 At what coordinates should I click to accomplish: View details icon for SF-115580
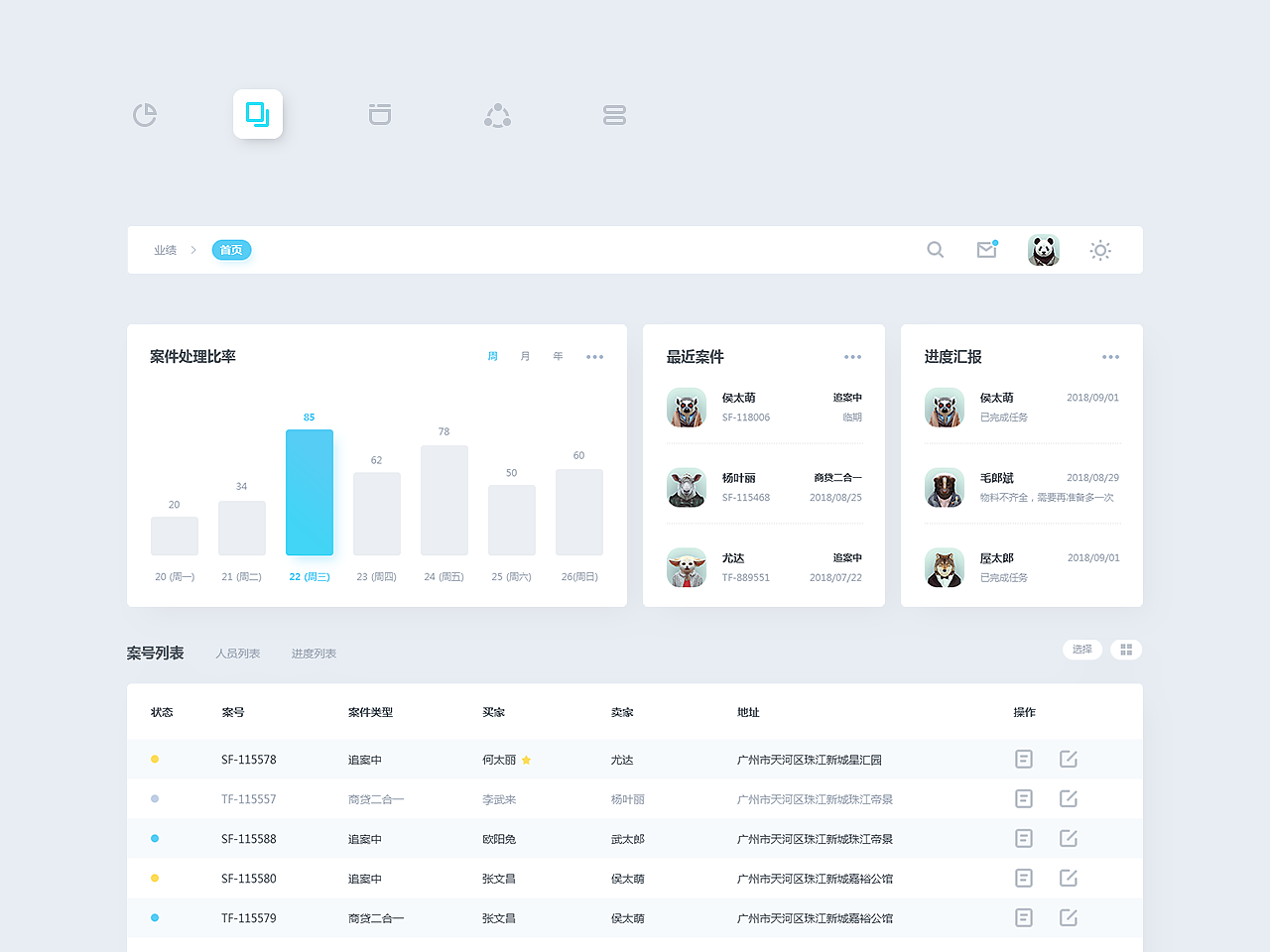[1024, 878]
